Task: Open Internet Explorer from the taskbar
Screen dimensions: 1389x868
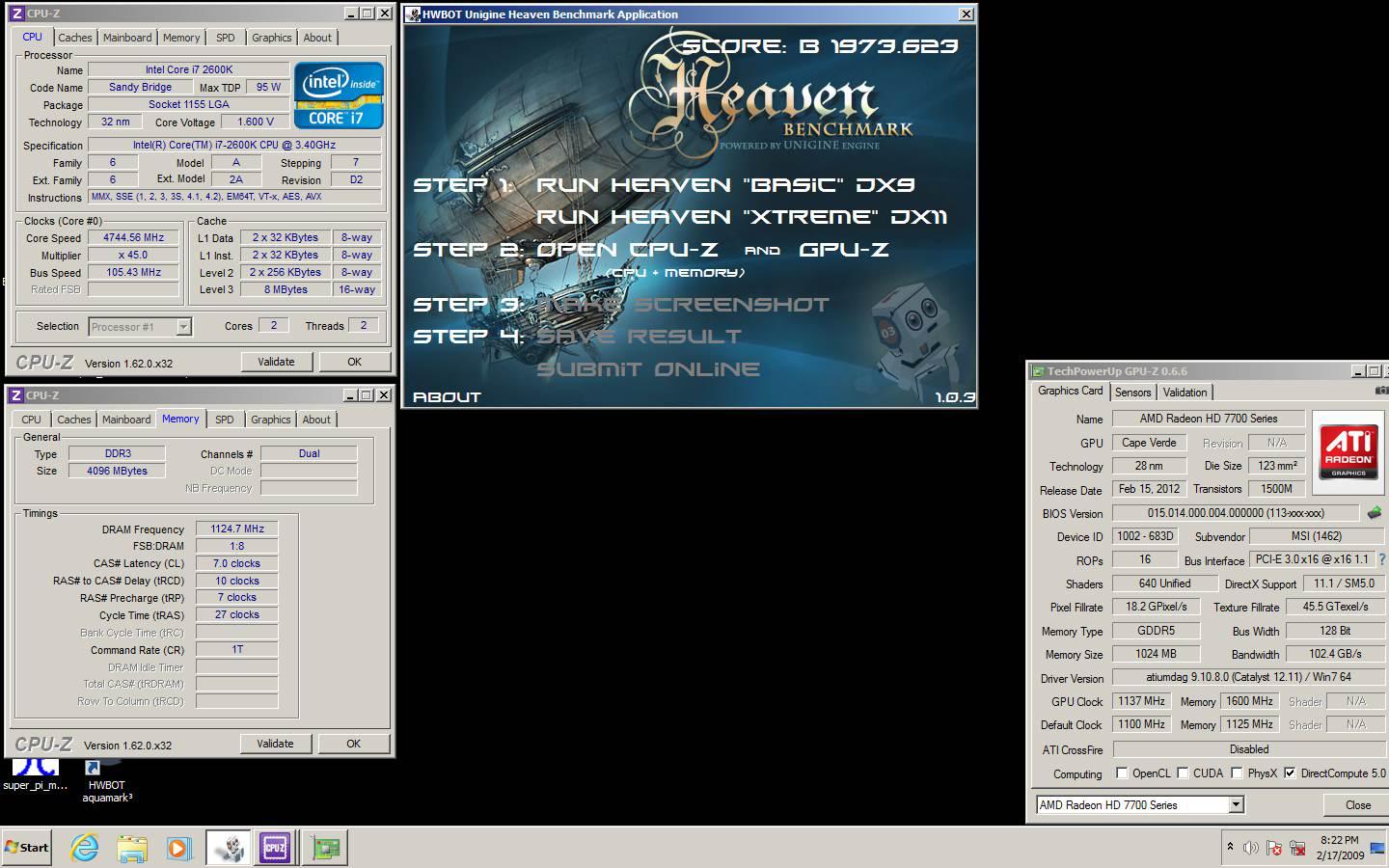Action: pos(85,848)
